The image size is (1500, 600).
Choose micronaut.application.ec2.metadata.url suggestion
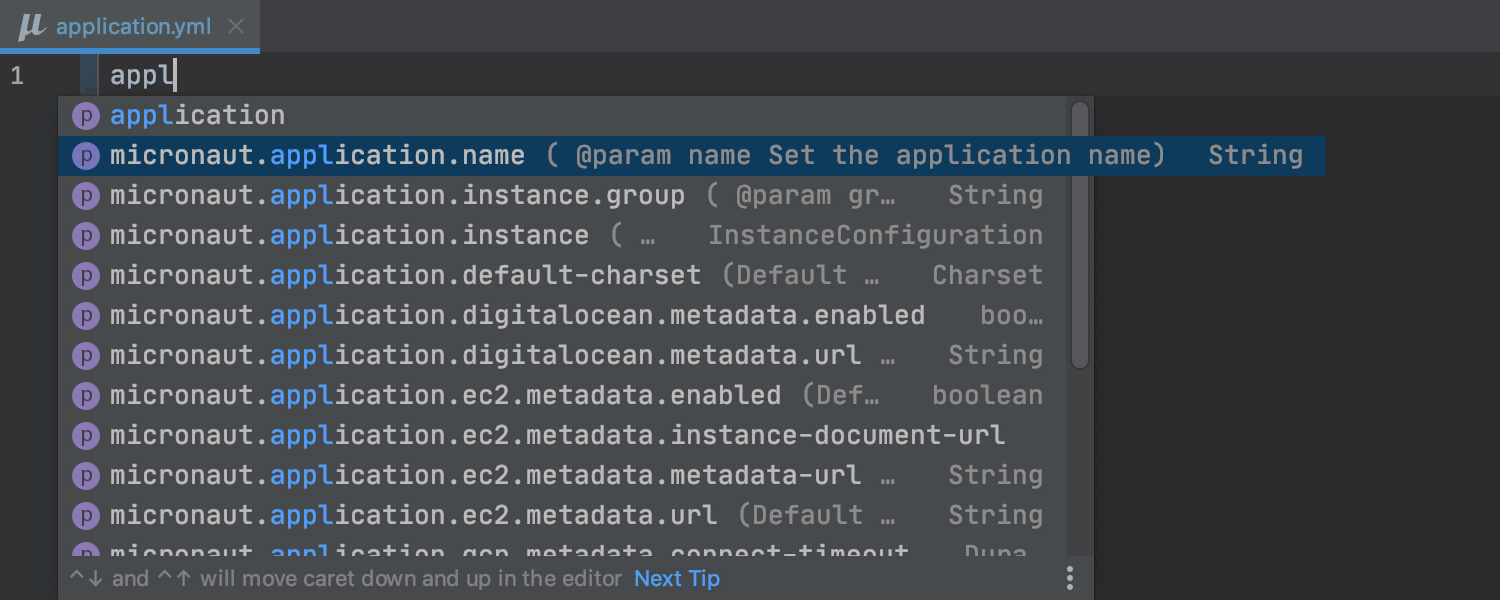562,516
